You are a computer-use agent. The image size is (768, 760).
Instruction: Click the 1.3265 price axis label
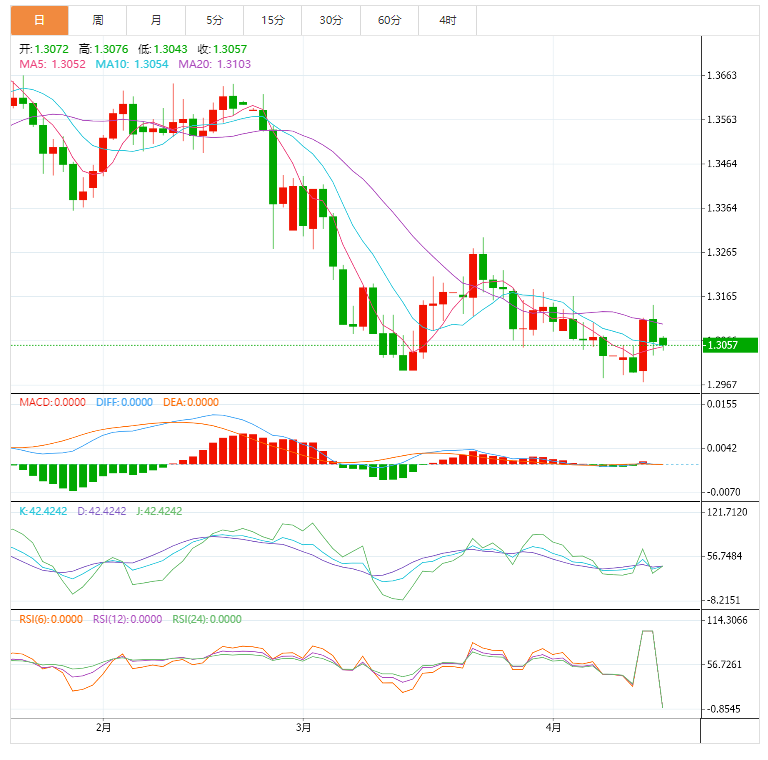pos(721,252)
